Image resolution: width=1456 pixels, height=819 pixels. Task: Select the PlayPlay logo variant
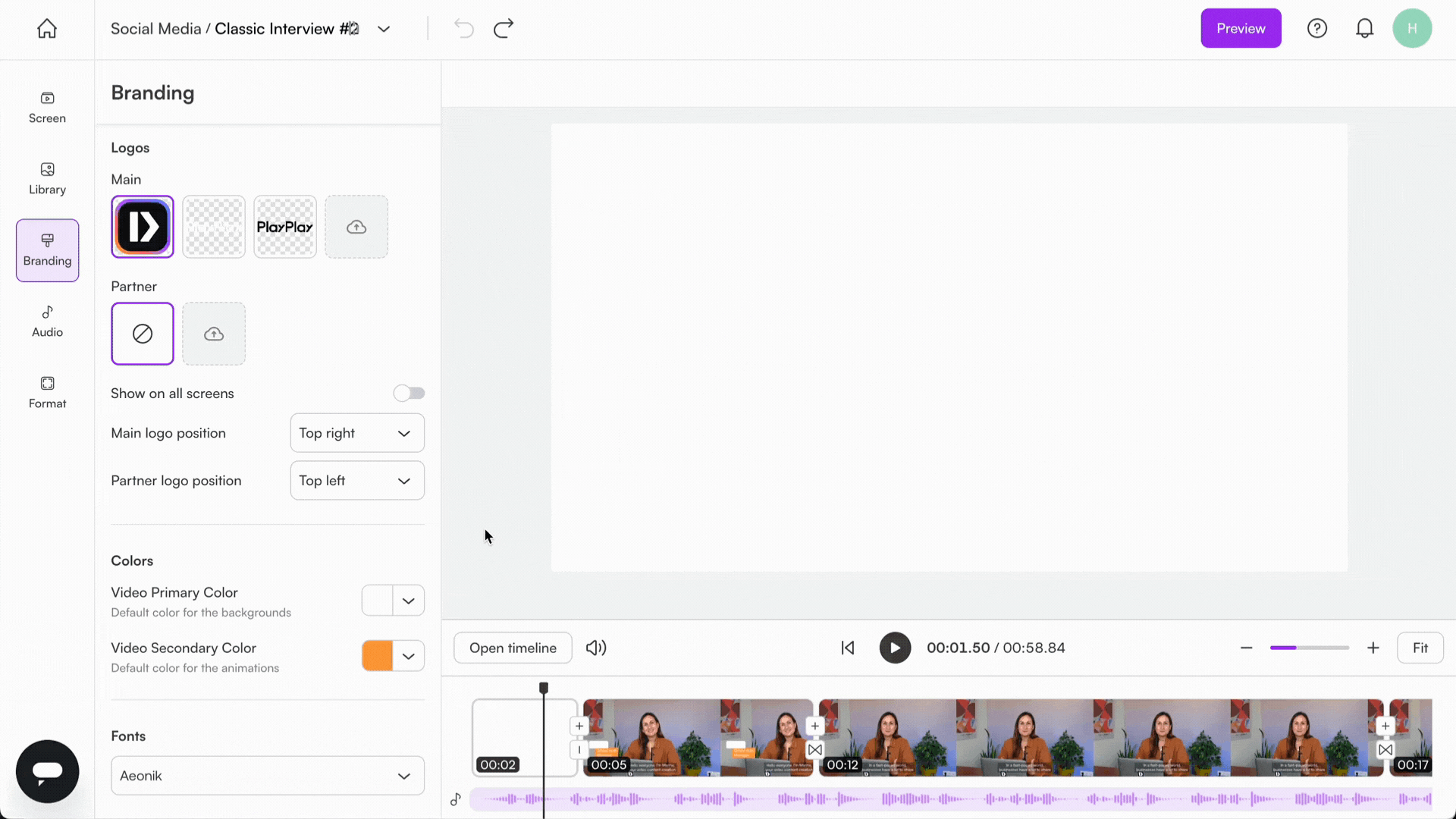pos(284,226)
